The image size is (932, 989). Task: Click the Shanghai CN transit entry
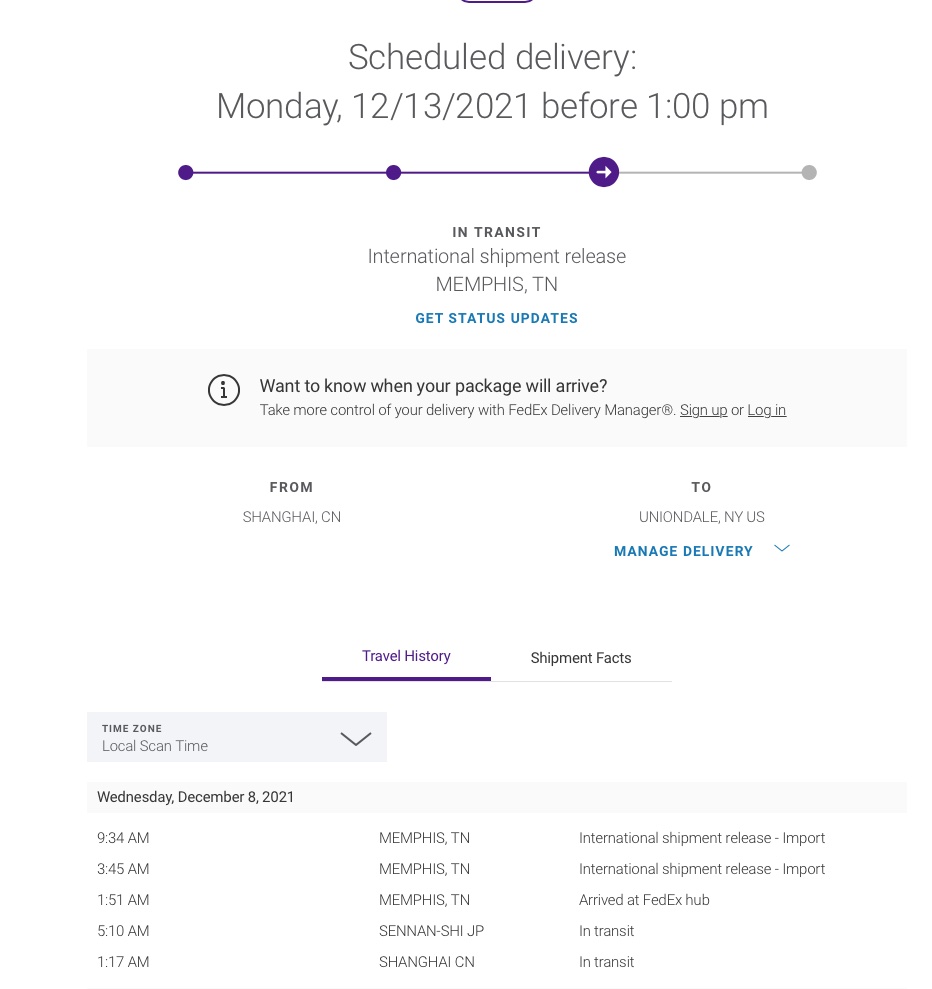point(426,962)
